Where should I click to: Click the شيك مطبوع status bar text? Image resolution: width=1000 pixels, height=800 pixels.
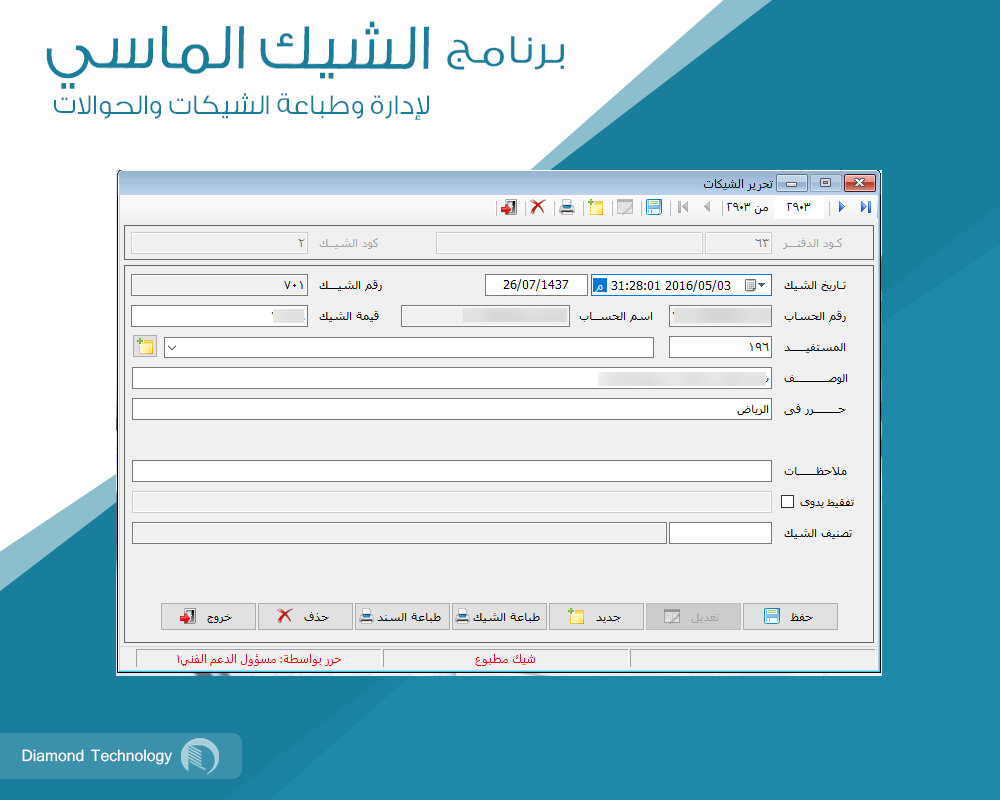click(505, 659)
